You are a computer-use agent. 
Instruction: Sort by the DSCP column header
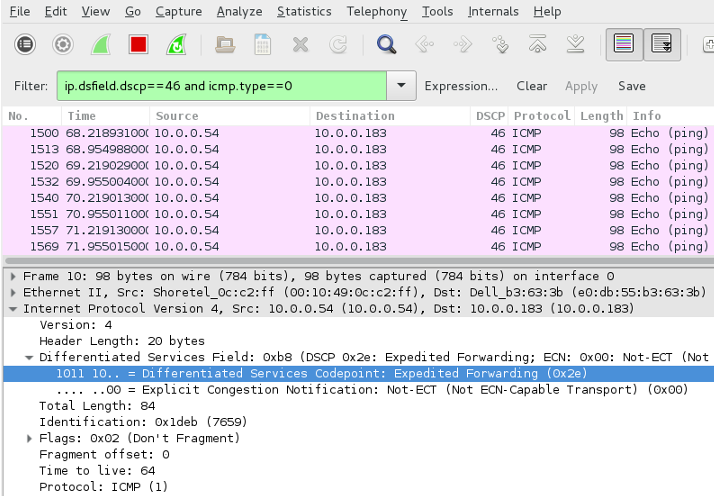click(490, 116)
